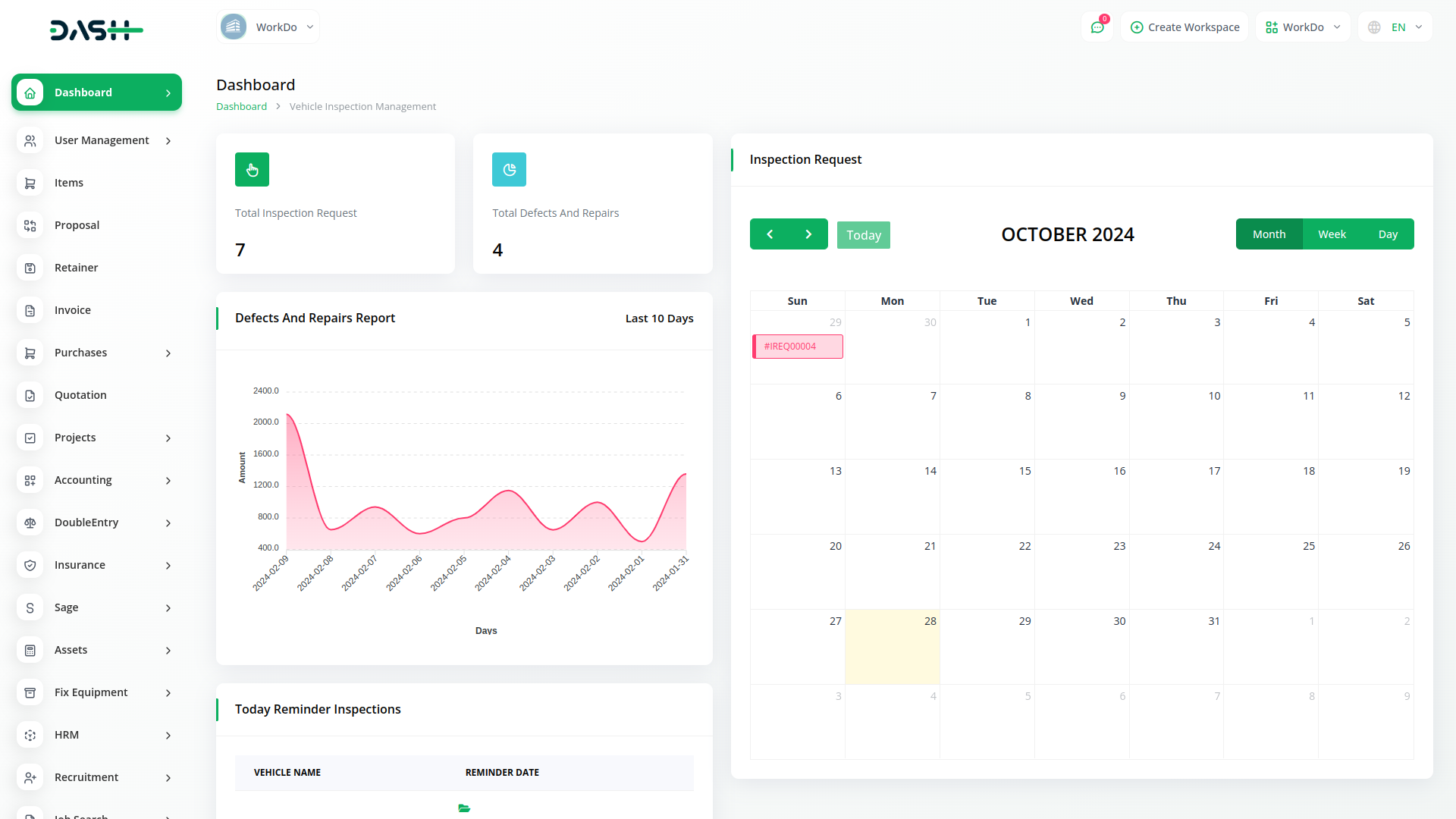Click the Invoice sidebar icon

pos(30,310)
